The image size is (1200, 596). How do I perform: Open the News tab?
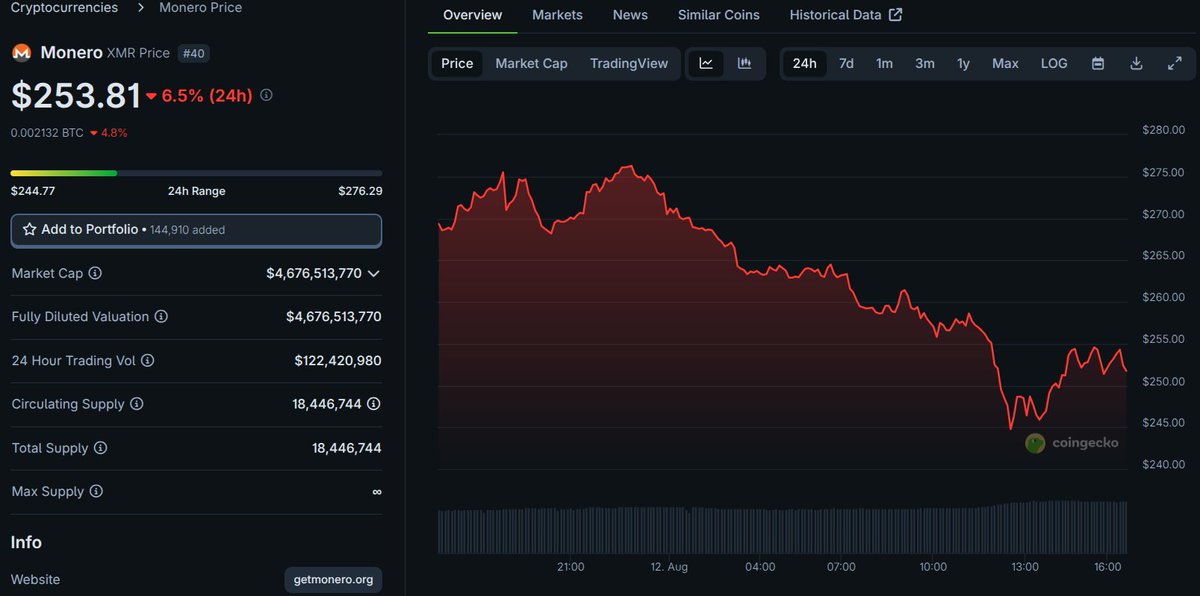pos(630,15)
